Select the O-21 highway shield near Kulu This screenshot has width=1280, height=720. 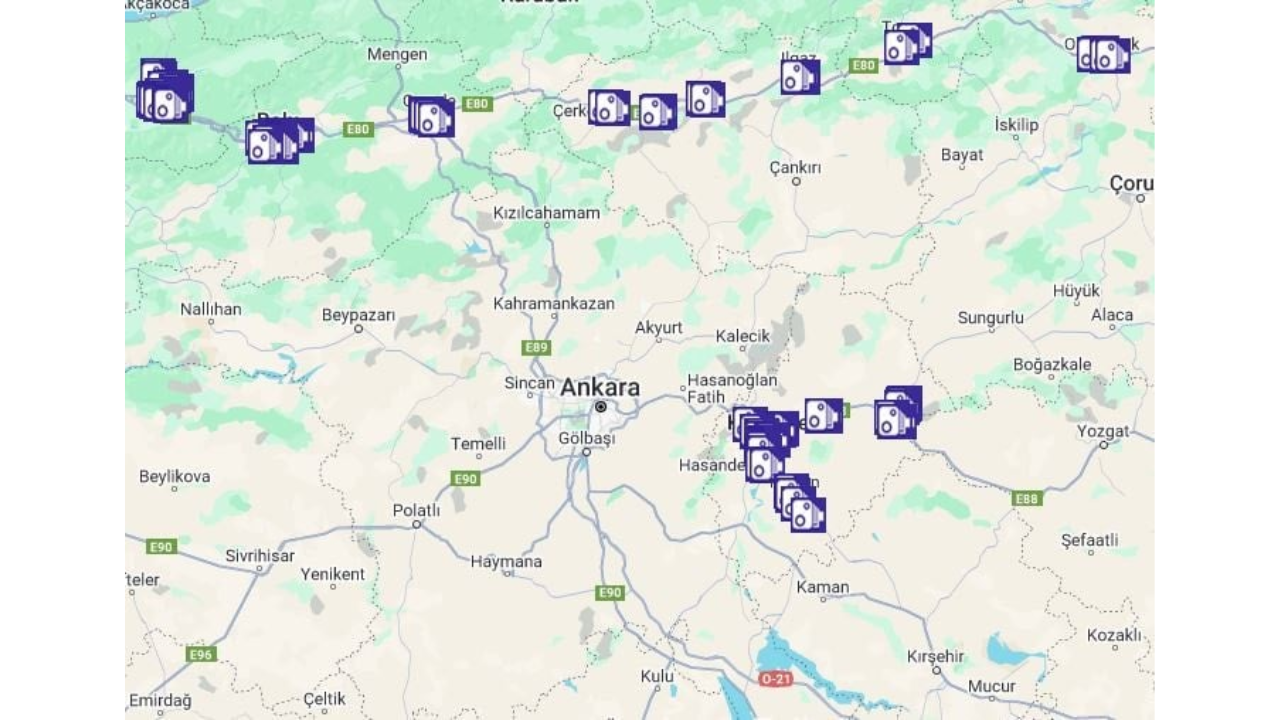click(776, 678)
